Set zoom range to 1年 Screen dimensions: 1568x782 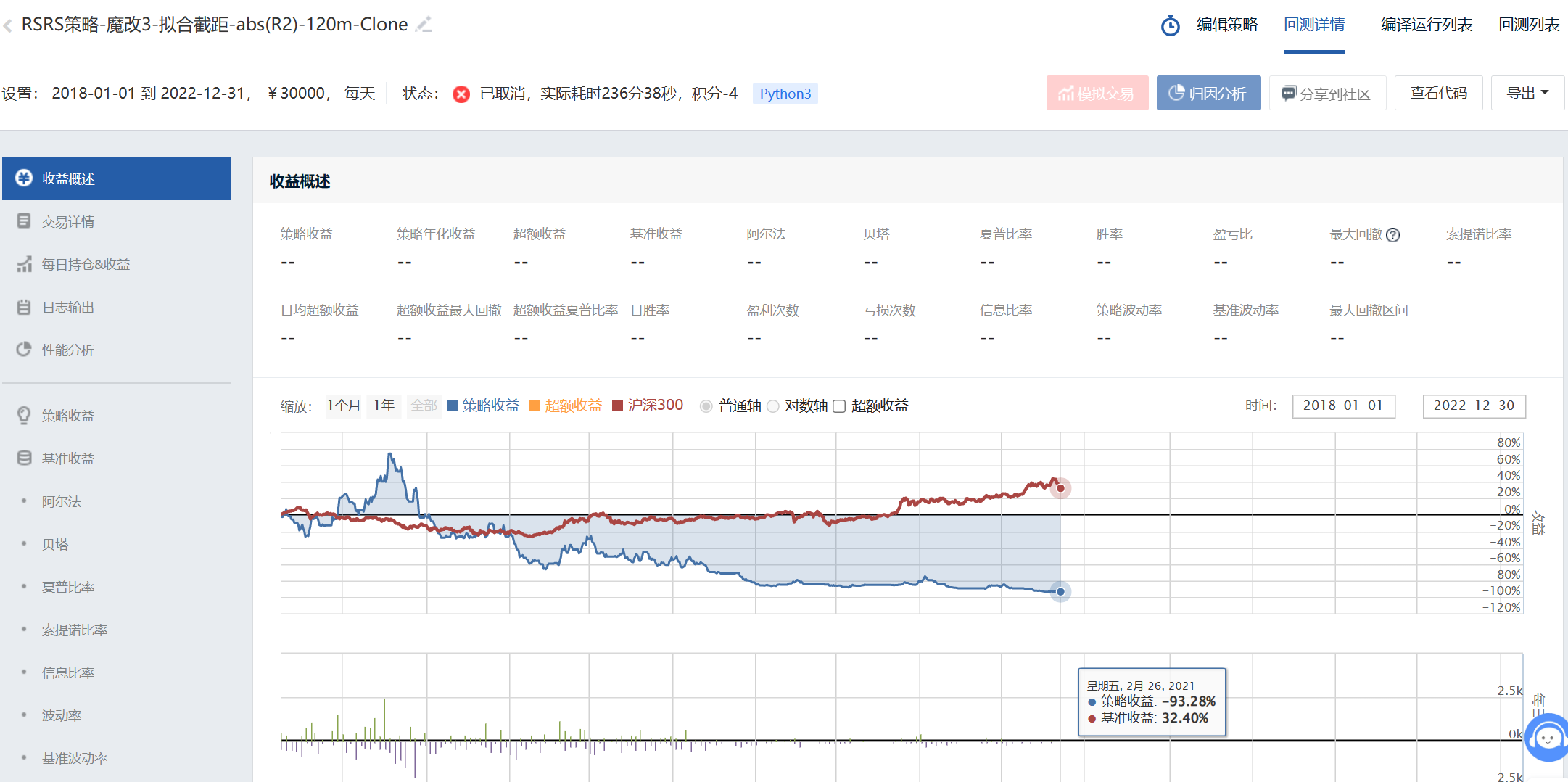tap(384, 406)
